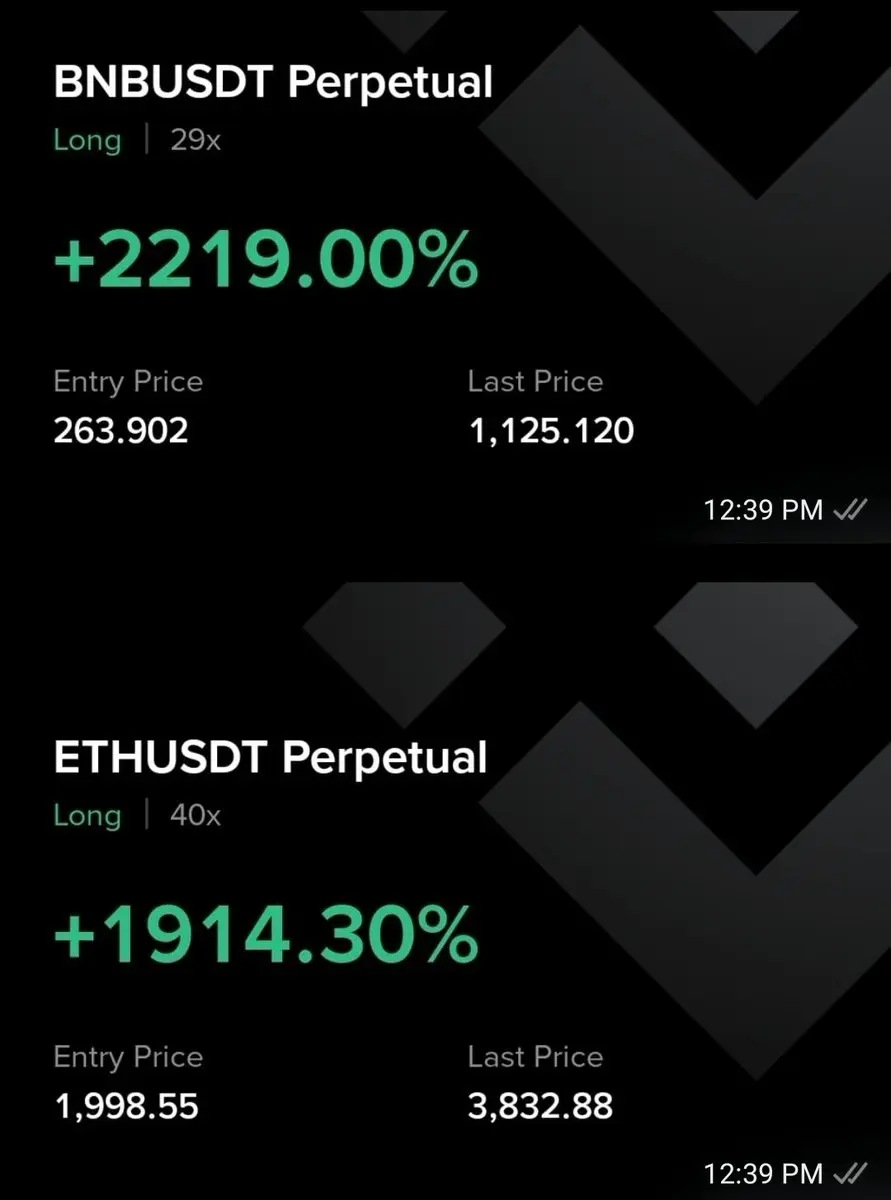The height and width of the screenshot is (1200, 891).
Task: Click the 12:39 PM timestamp under ETH card
Action: pyautogui.click(x=763, y=1172)
